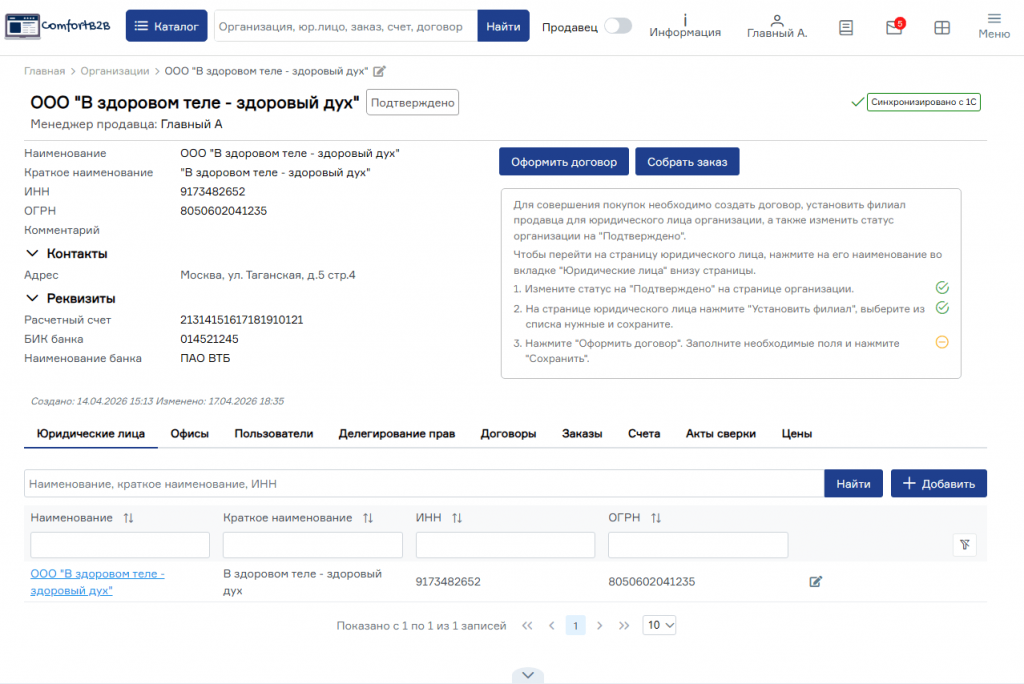Image resolution: width=1024 pixels, height=684 pixels.
Task: Click the green sync checkmark icon
Action: click(857, 102)
